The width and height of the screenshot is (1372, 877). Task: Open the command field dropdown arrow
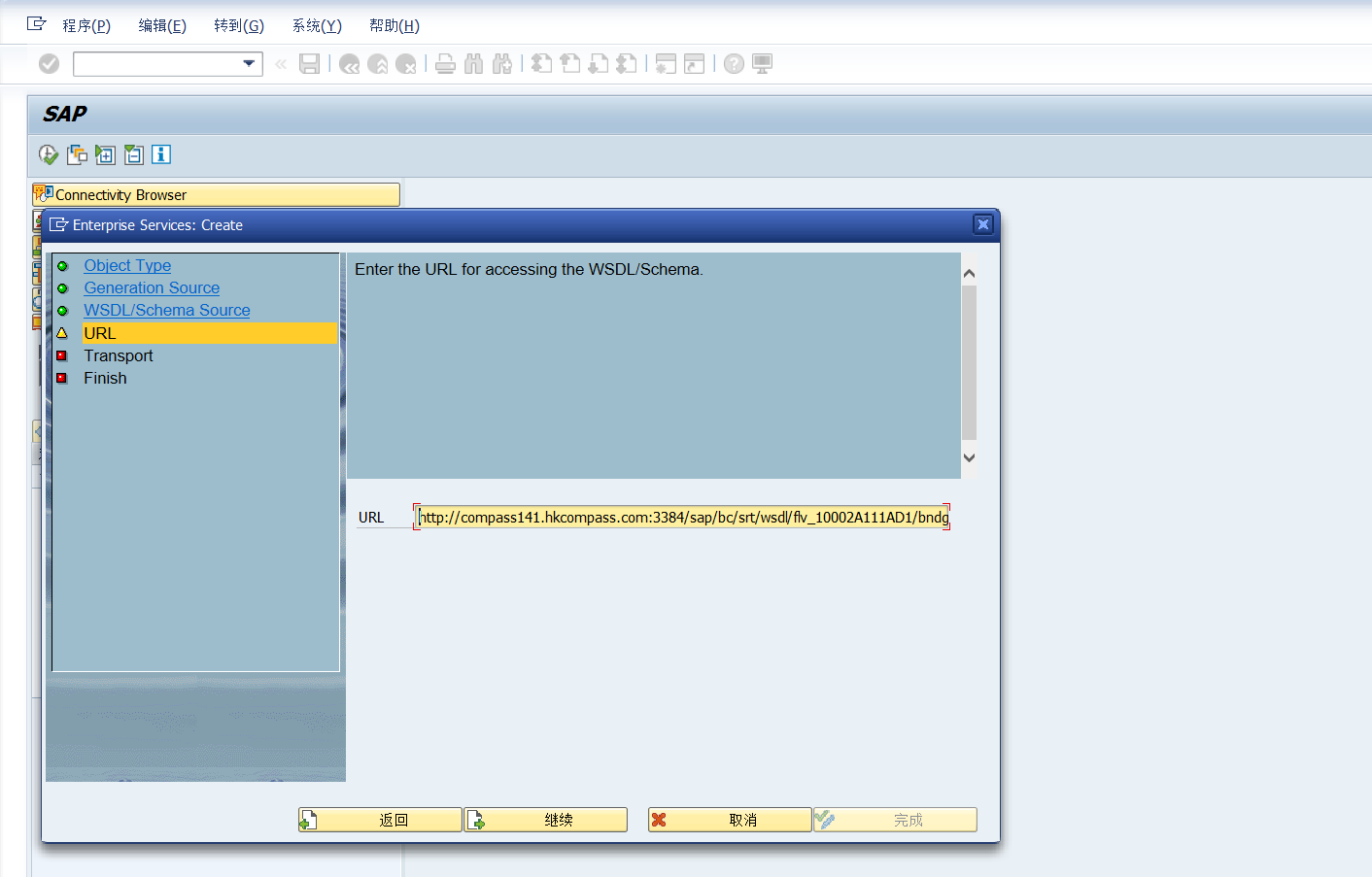pos(250,63)
